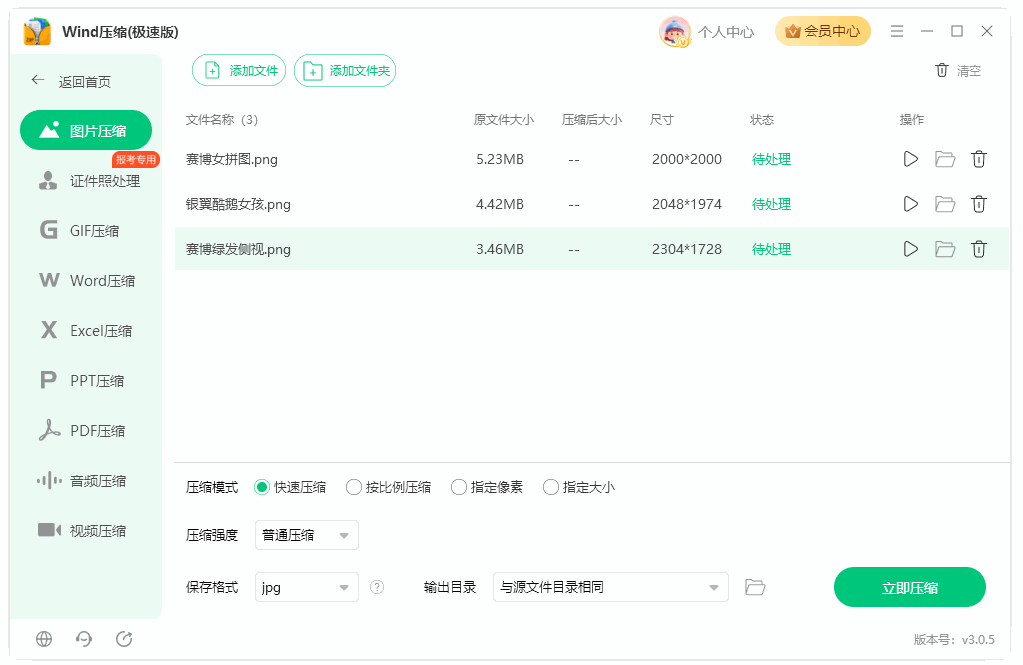Click 返回首页 to return home
The image size is (1023, 665).
click(x=85, y=82)
